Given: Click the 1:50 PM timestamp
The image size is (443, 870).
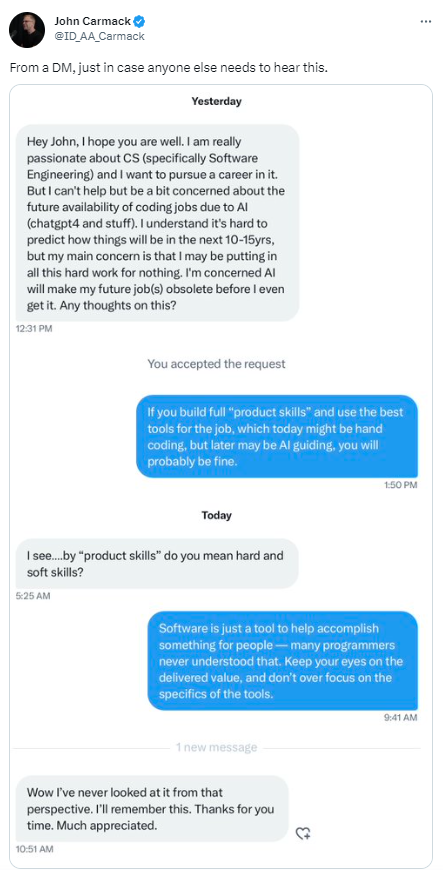Looking at the screenshot, I should [x=400, y=485].
